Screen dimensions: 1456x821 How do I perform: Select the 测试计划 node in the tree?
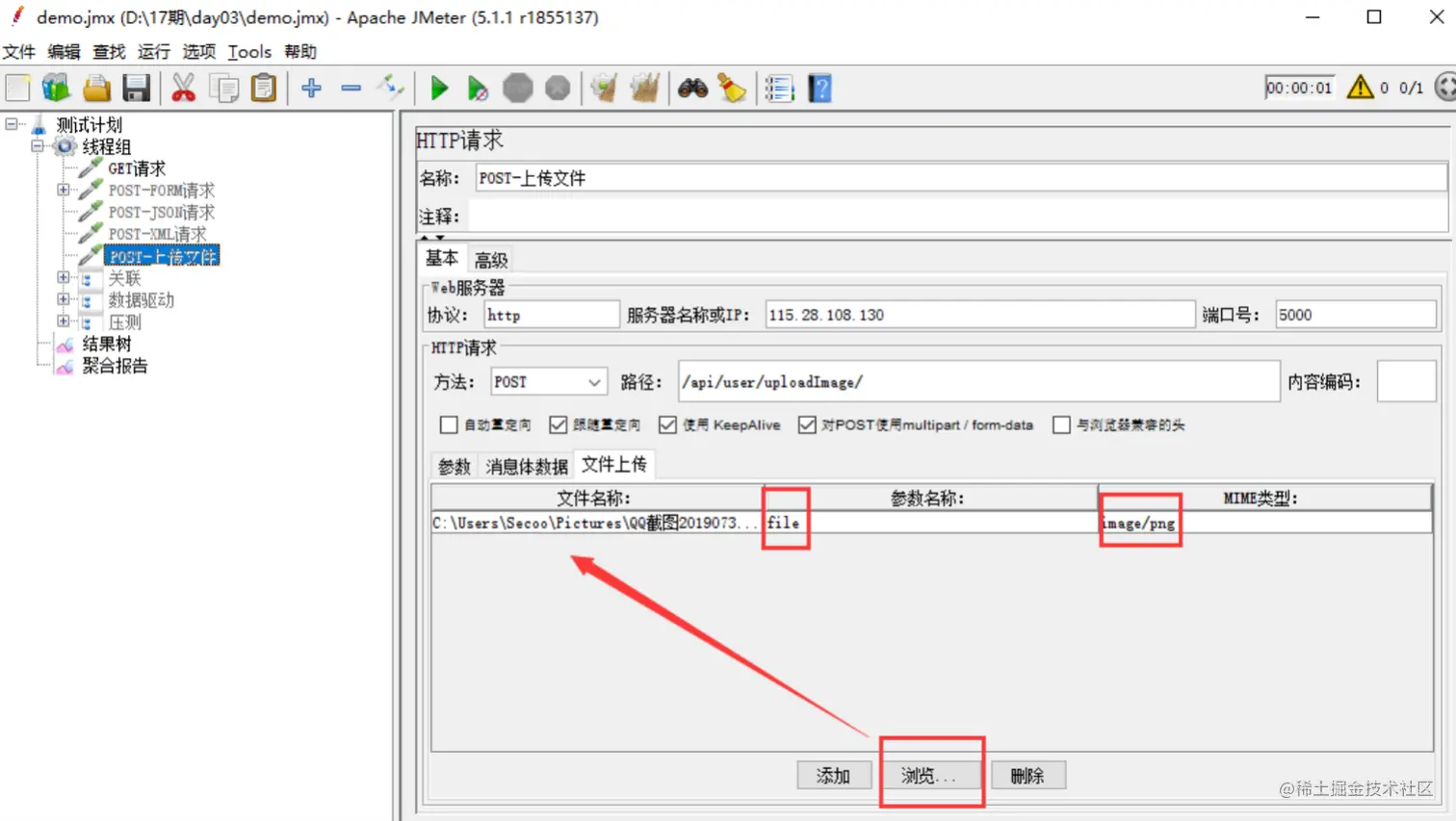89,125
